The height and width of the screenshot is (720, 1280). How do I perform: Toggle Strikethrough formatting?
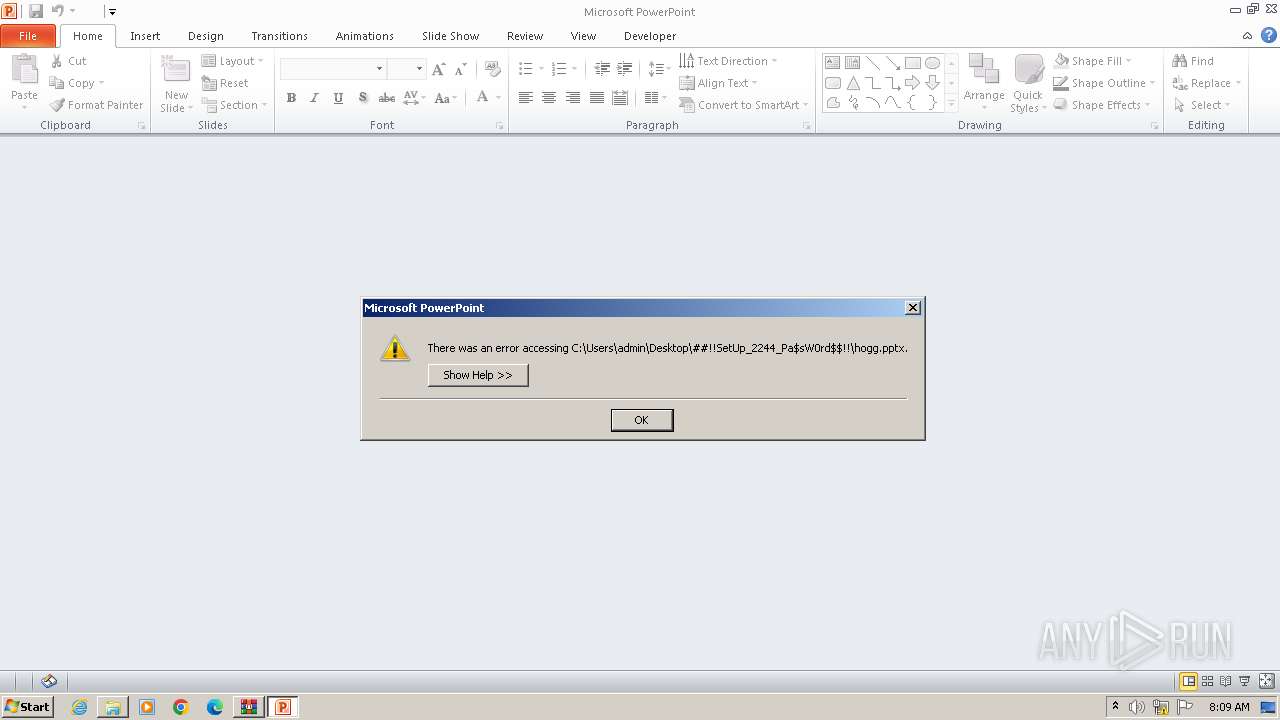[x=386, y=97]
